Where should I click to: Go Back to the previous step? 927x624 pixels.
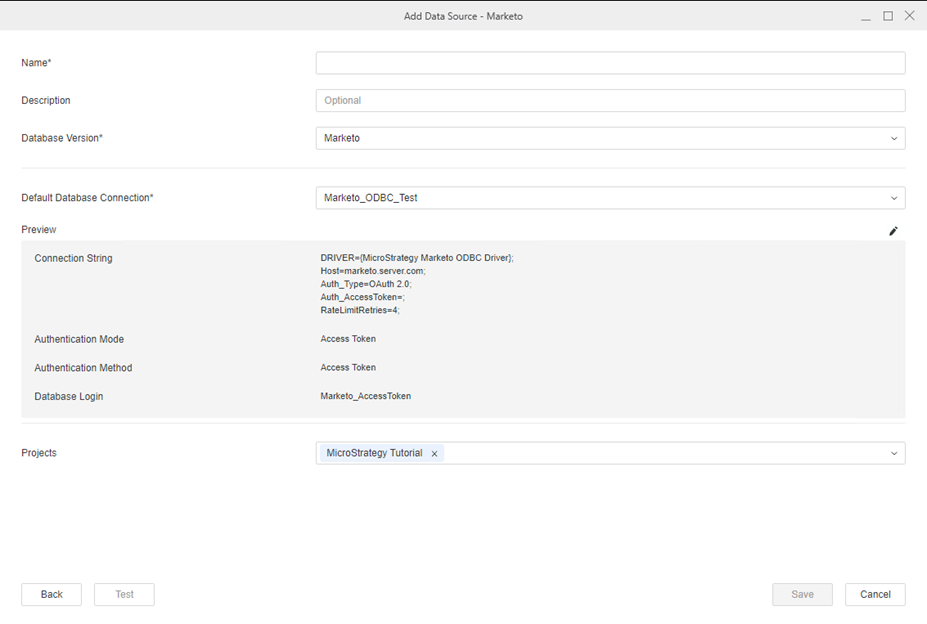(x=52, y=594)
